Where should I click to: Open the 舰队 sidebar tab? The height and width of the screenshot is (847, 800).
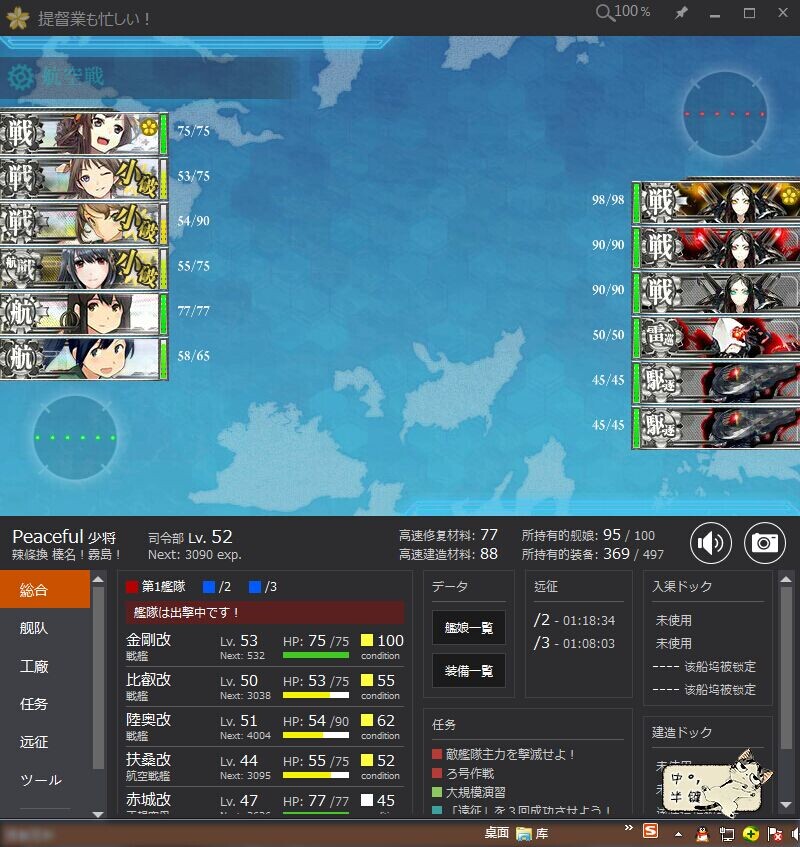pyautogui.click(x=33, y=628)
